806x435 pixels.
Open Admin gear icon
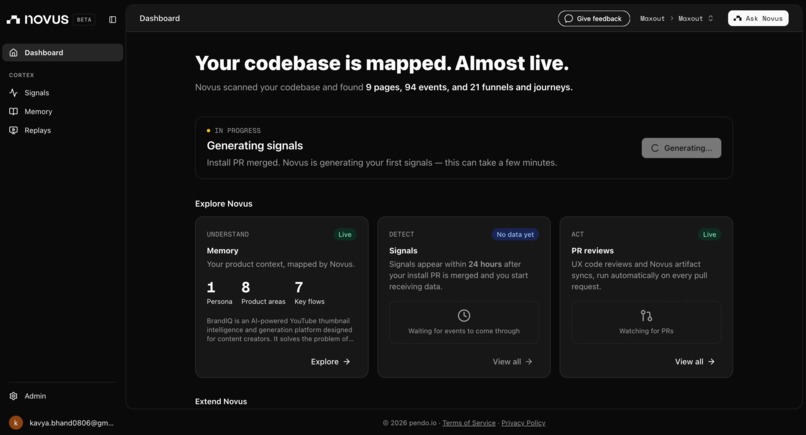13,396
